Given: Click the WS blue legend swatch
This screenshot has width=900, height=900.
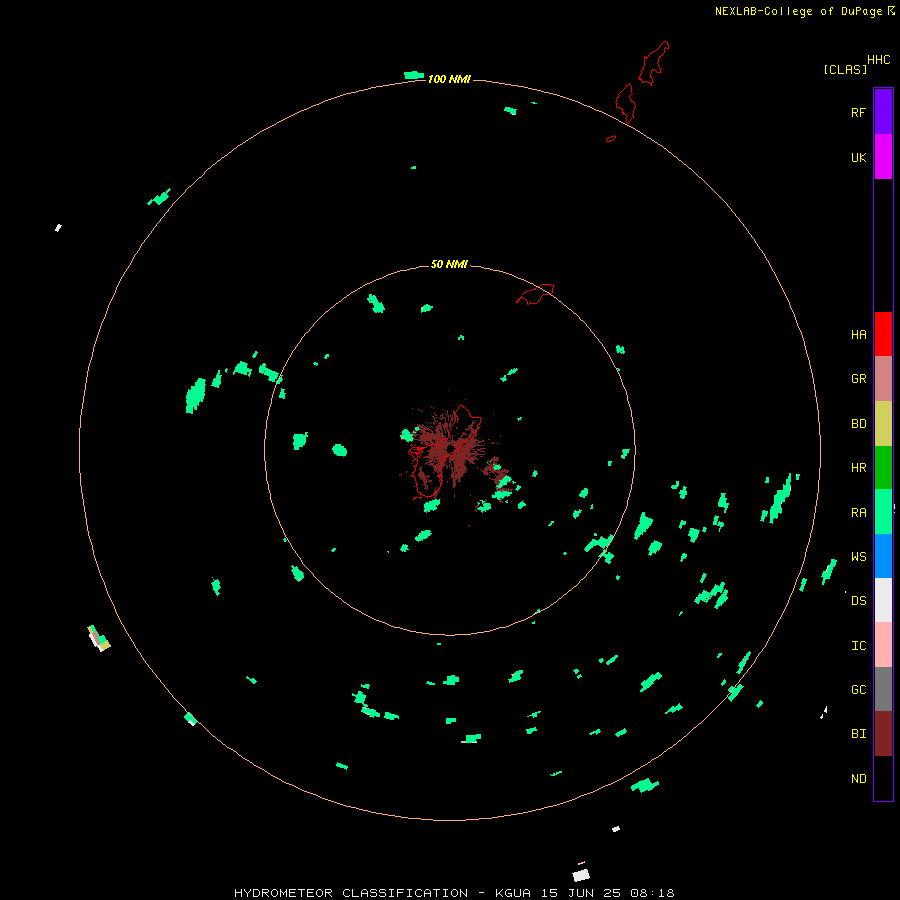Looking at the screenshot, I should tap(883, 556).
